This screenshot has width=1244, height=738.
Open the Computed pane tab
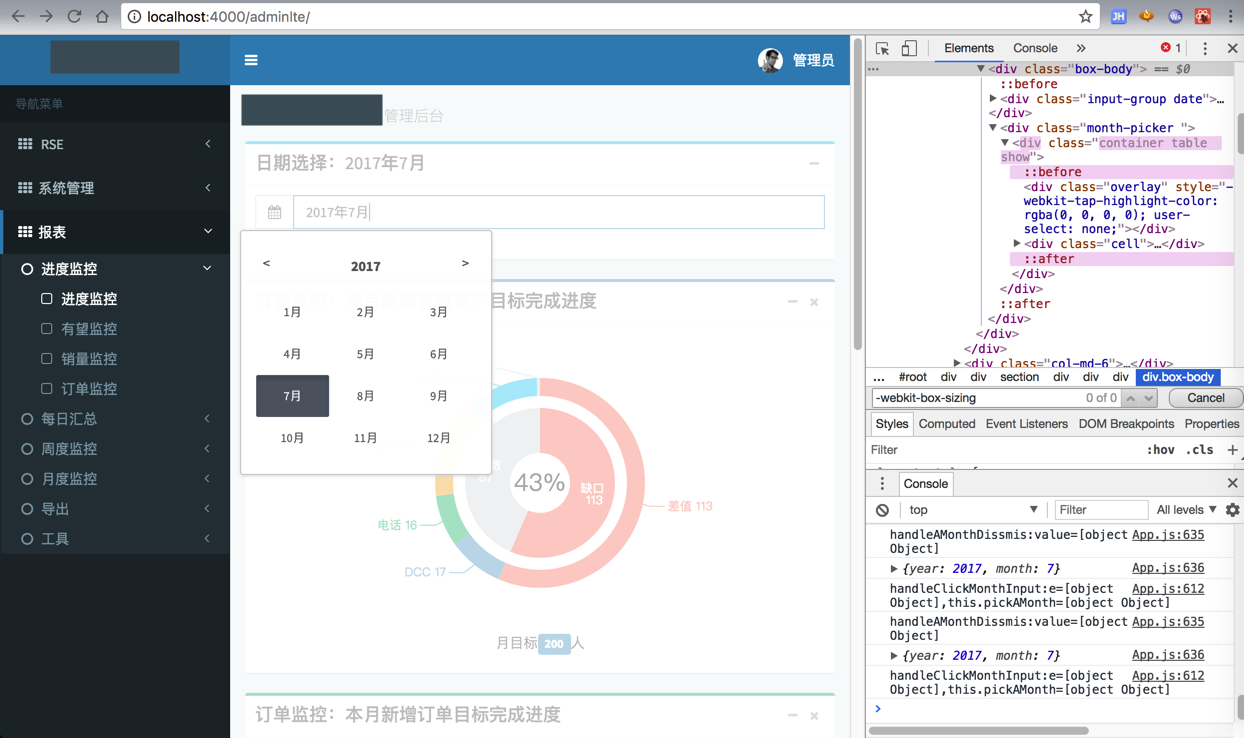(x=947, y=424)
